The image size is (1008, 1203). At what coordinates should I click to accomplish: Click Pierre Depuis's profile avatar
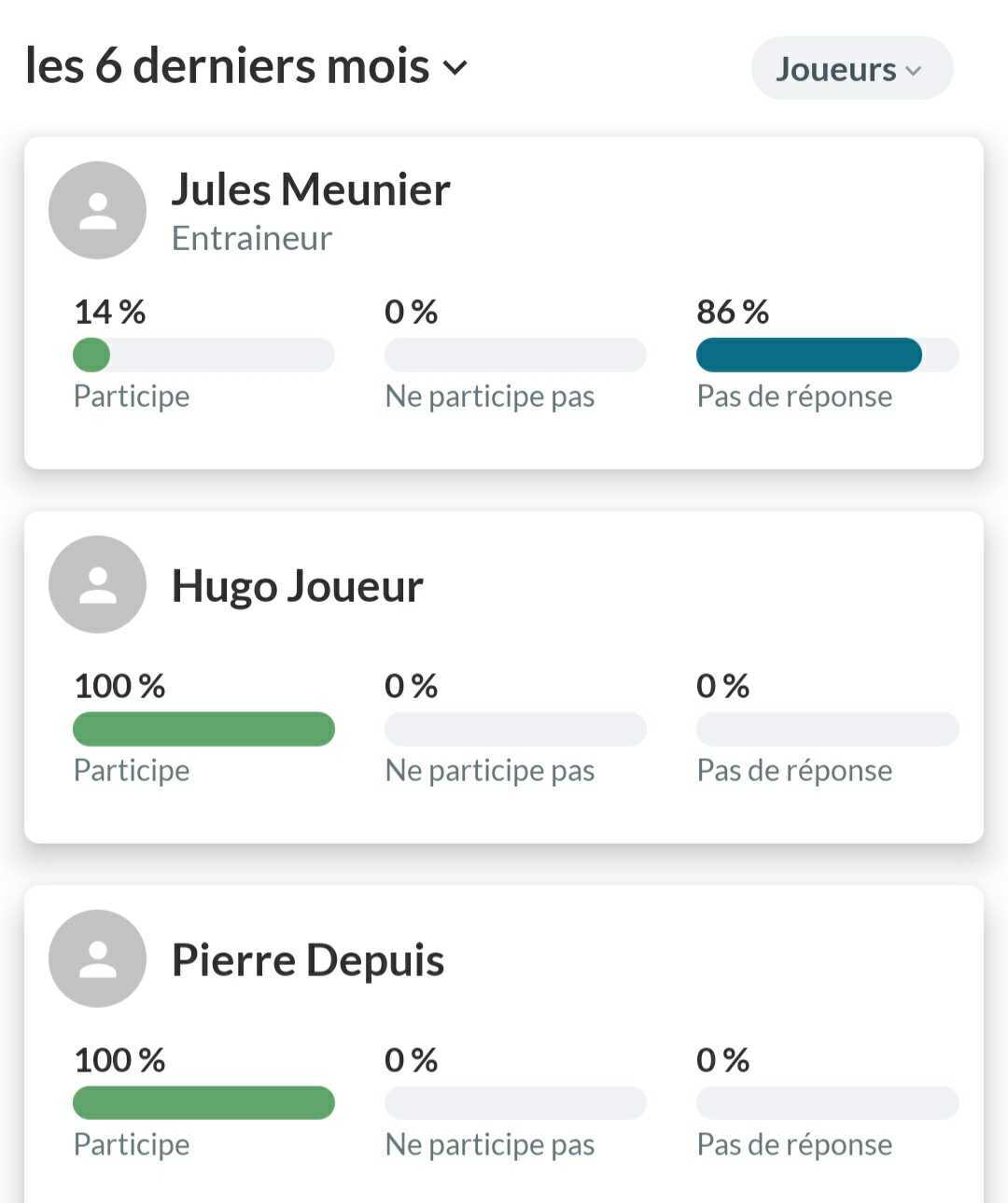pos(97,958)
